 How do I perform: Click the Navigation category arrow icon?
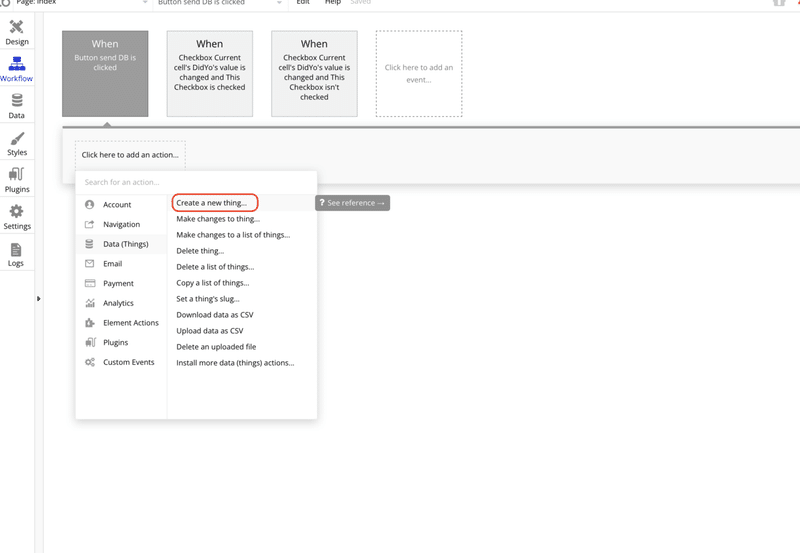90,224
